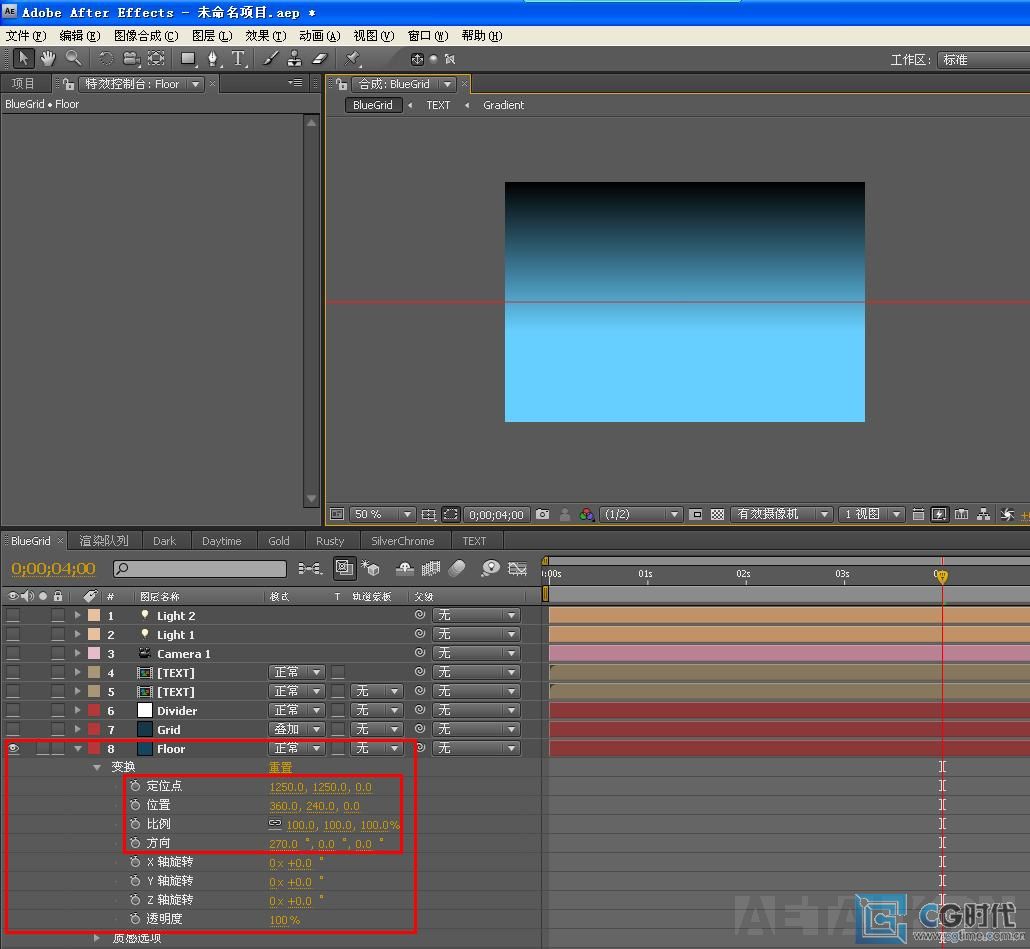
Task: Open the (1/2) resolution dropdown
Action: point(640,514)
